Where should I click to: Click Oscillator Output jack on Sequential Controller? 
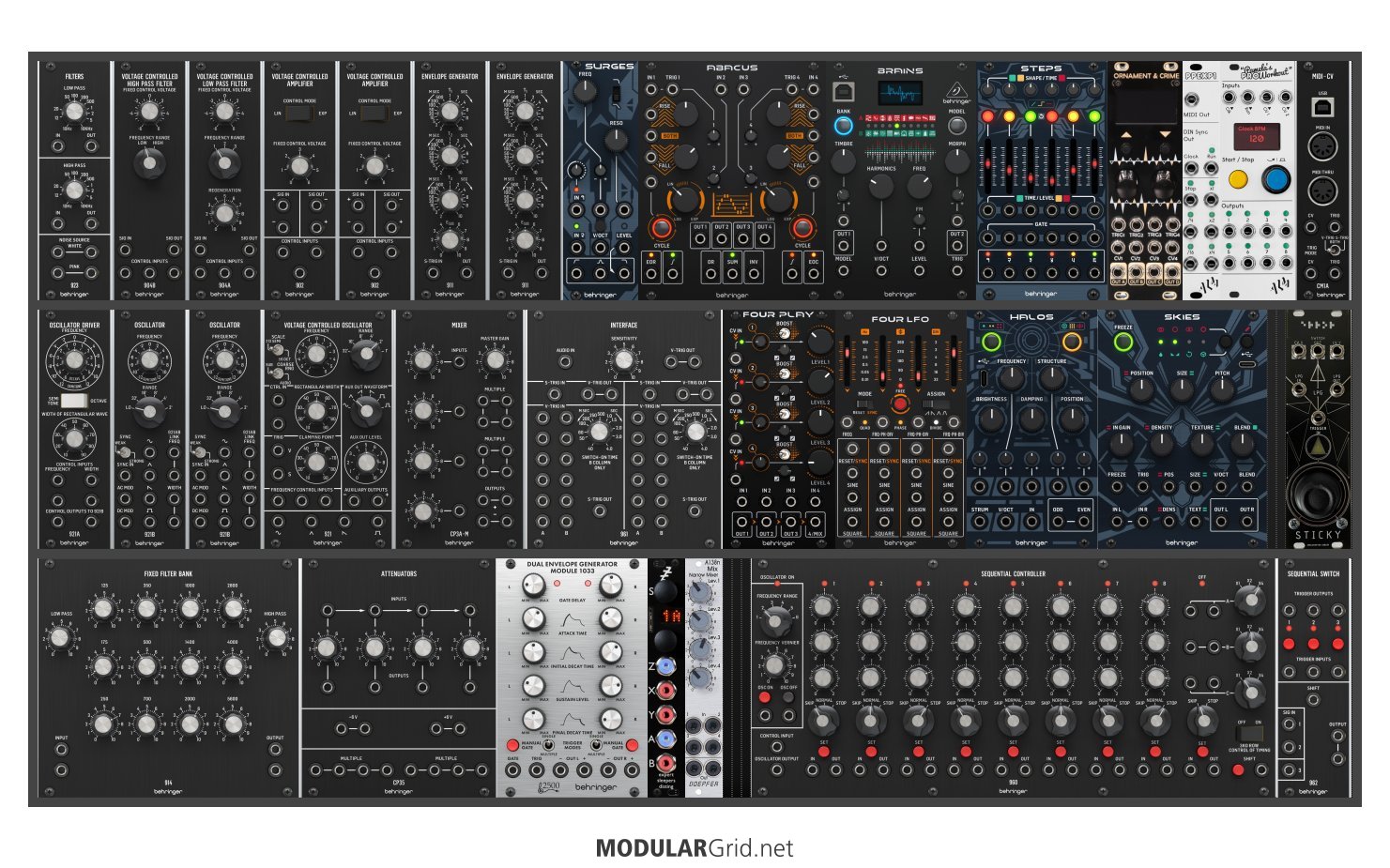click(x=776, y=770)
